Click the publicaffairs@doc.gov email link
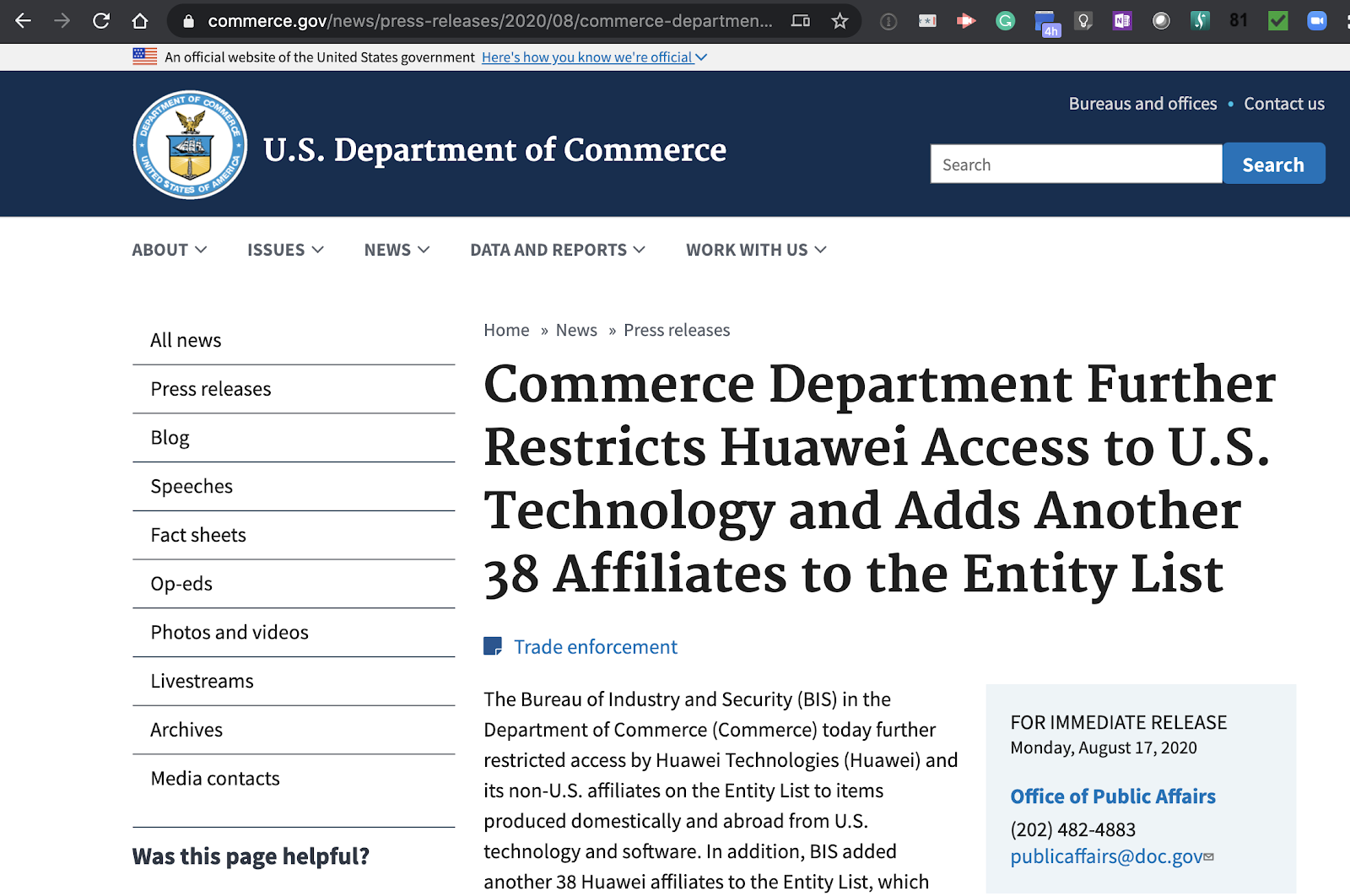 (x=1106, y=856)
